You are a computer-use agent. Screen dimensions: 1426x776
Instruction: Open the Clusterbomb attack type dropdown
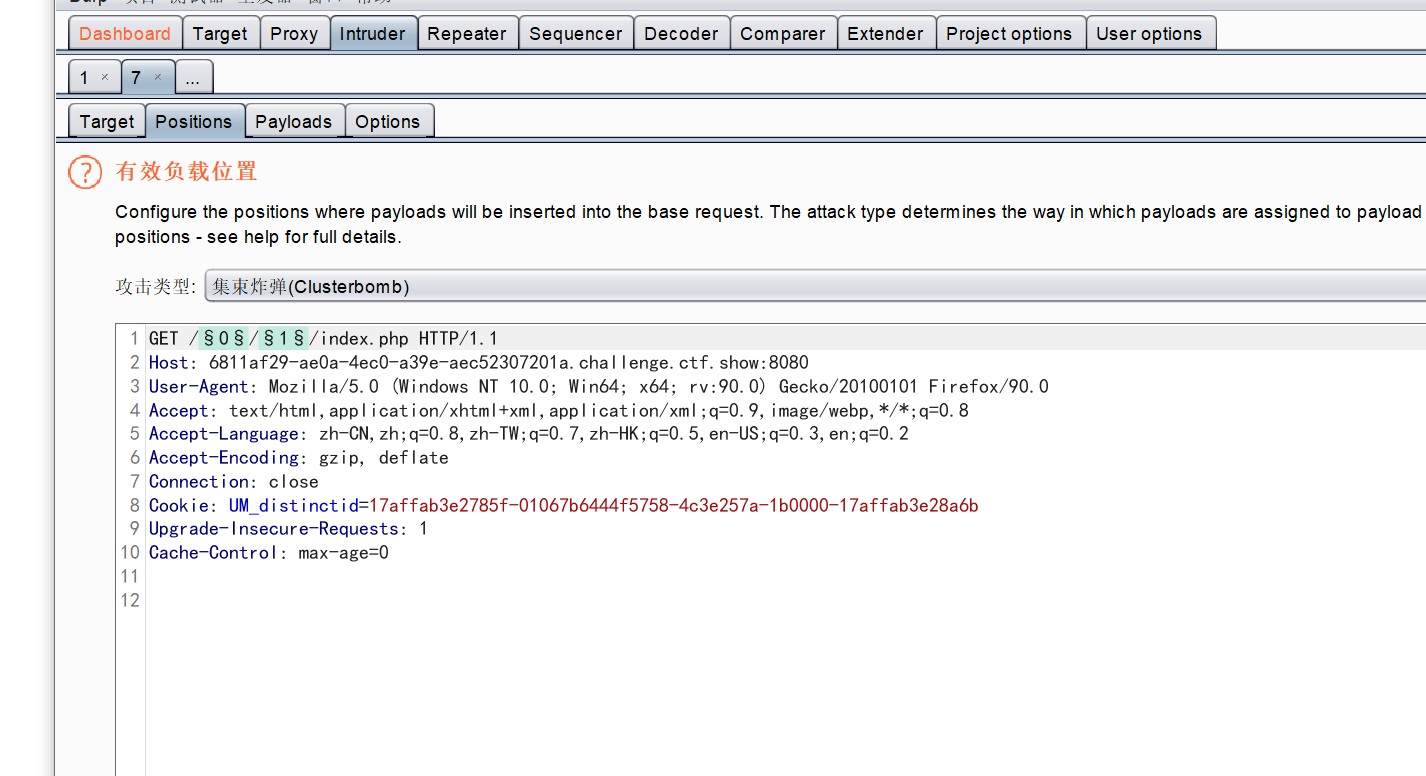815,287
